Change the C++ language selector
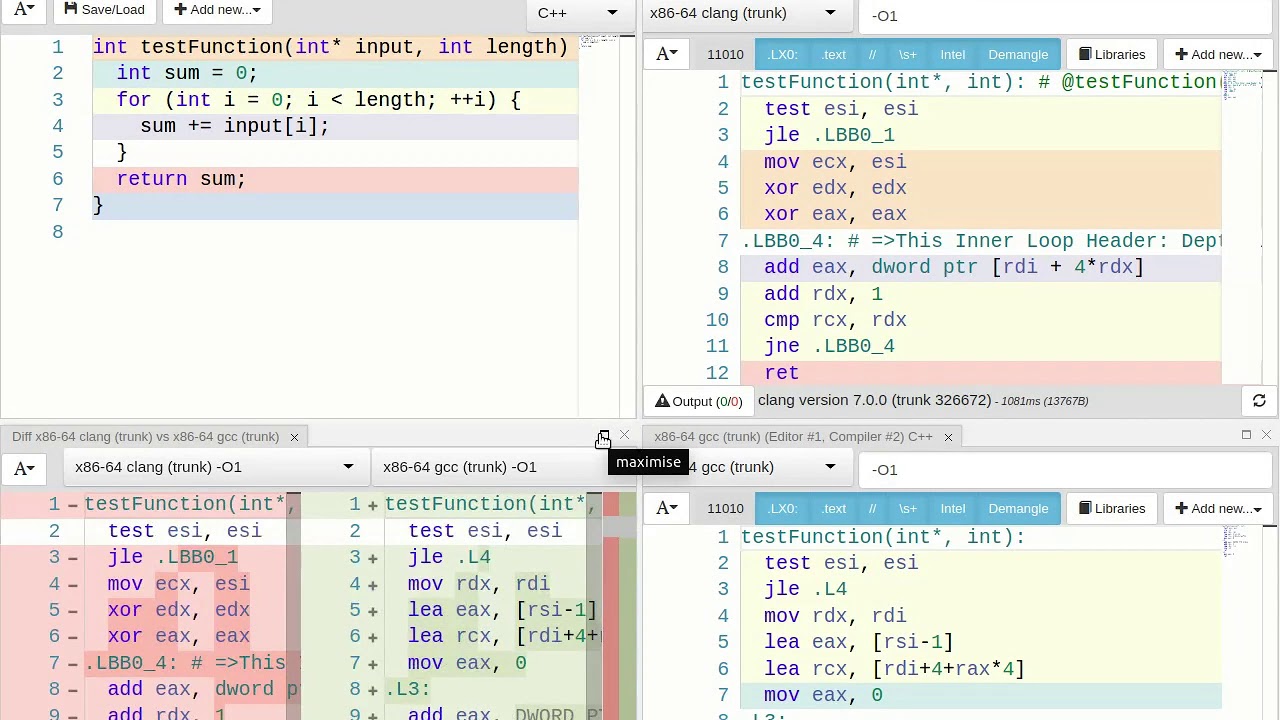The width and height of the screenshot is (1280, 720). pyautogui.click(x=578, y=13)
